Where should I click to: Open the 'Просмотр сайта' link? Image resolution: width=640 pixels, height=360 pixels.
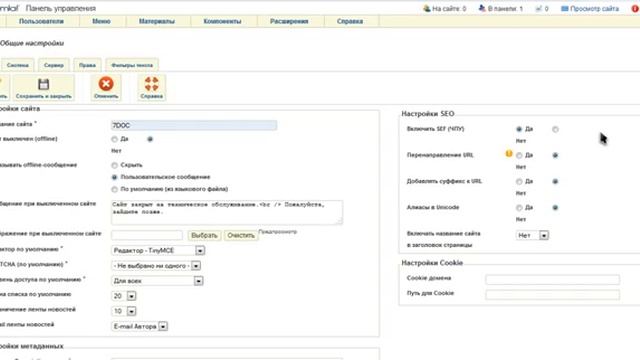pyautogui.click(x=594, y=8)
